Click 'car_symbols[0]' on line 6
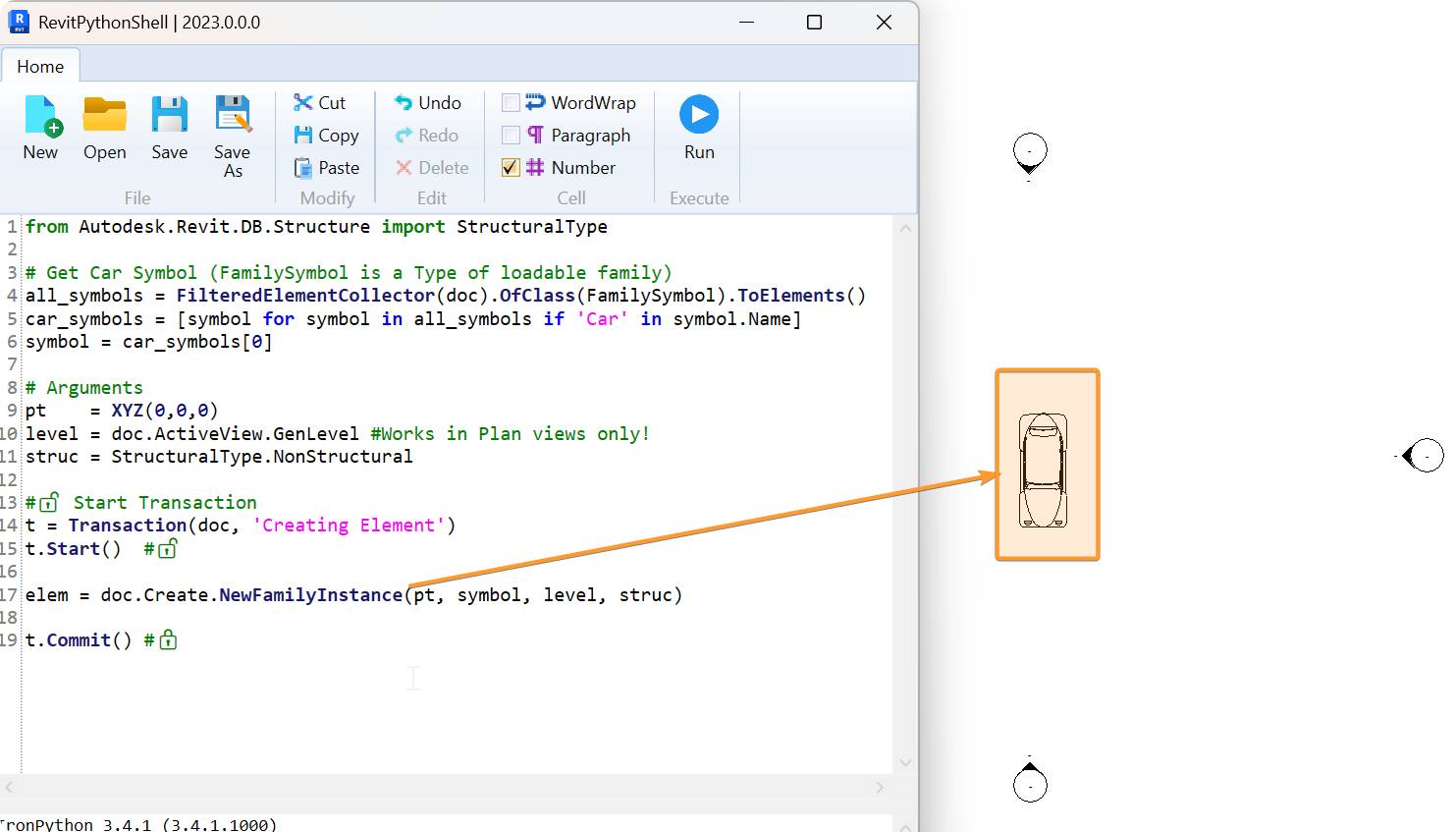Viewport: 1456px width, 832px height. 197,342
